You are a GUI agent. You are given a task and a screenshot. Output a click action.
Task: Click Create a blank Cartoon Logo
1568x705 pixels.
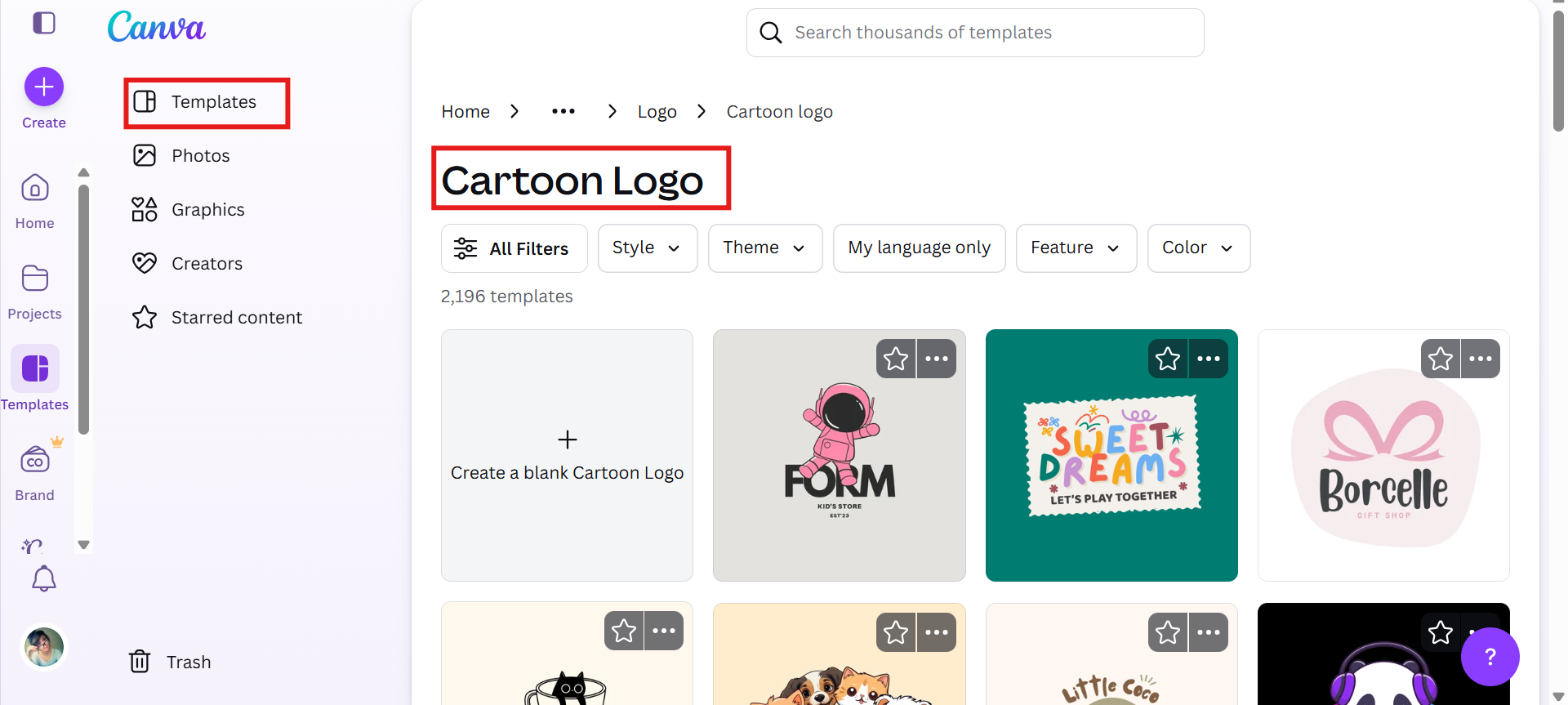[x=567, y=455]
